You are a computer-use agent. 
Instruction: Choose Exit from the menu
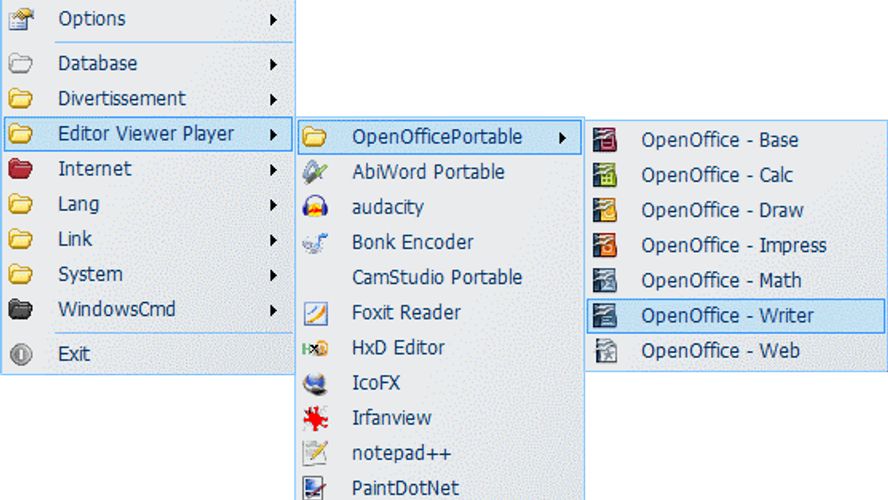tap(148, 354)
